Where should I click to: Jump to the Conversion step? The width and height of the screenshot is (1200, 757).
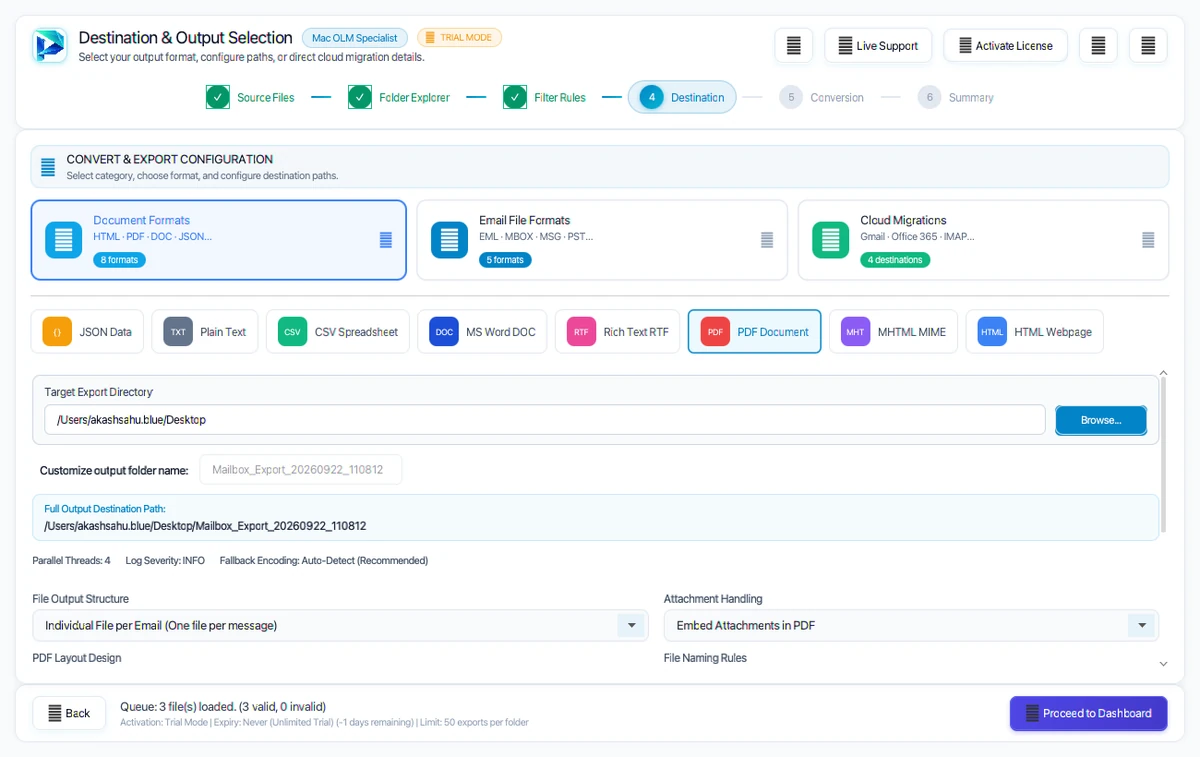[x=821, y=97]
